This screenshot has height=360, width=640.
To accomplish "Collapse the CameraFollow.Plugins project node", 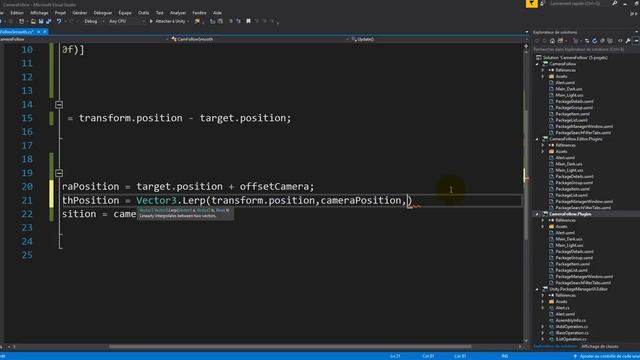I will click(537, 214).
